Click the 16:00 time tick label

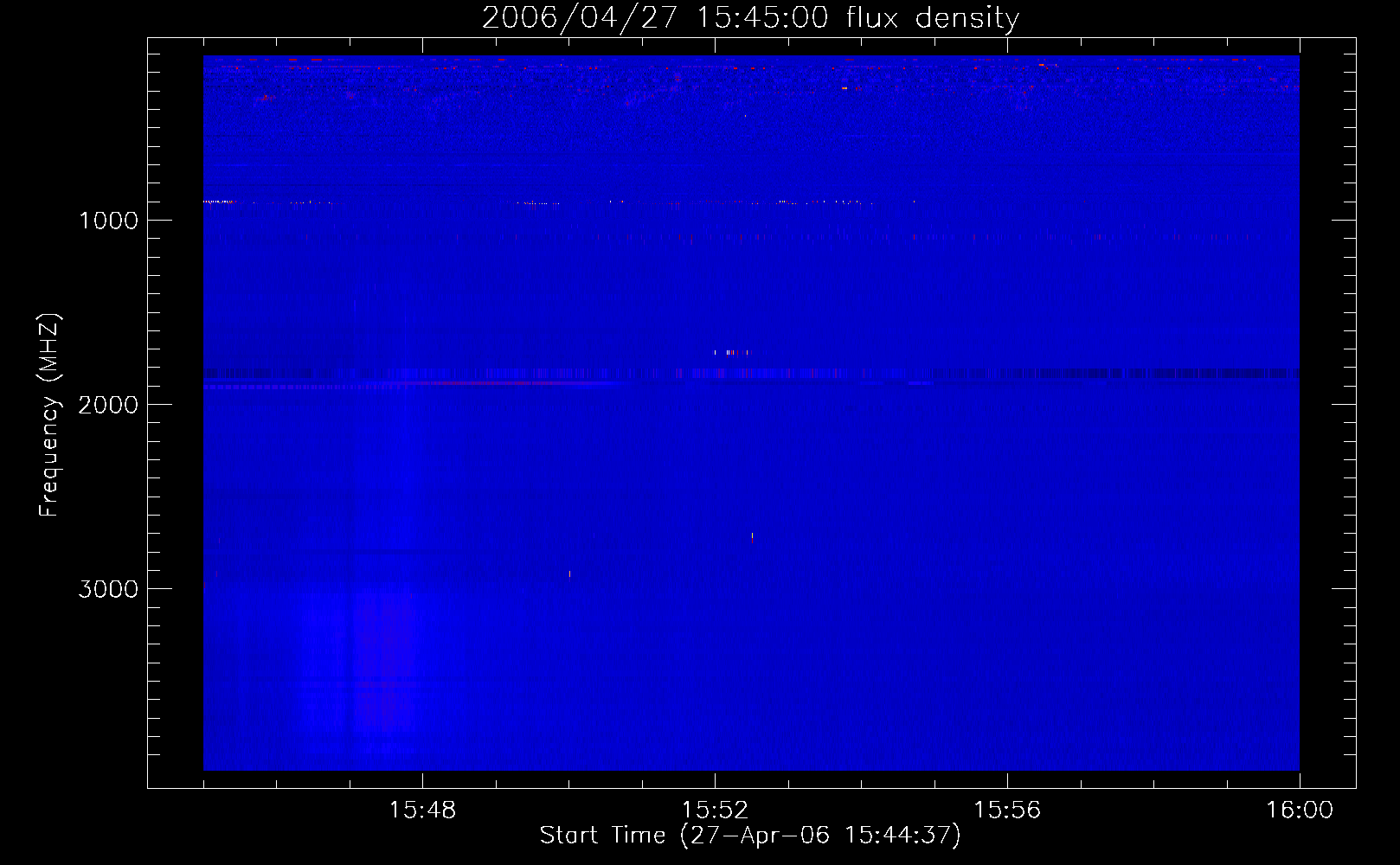(x=1300, y=811)
